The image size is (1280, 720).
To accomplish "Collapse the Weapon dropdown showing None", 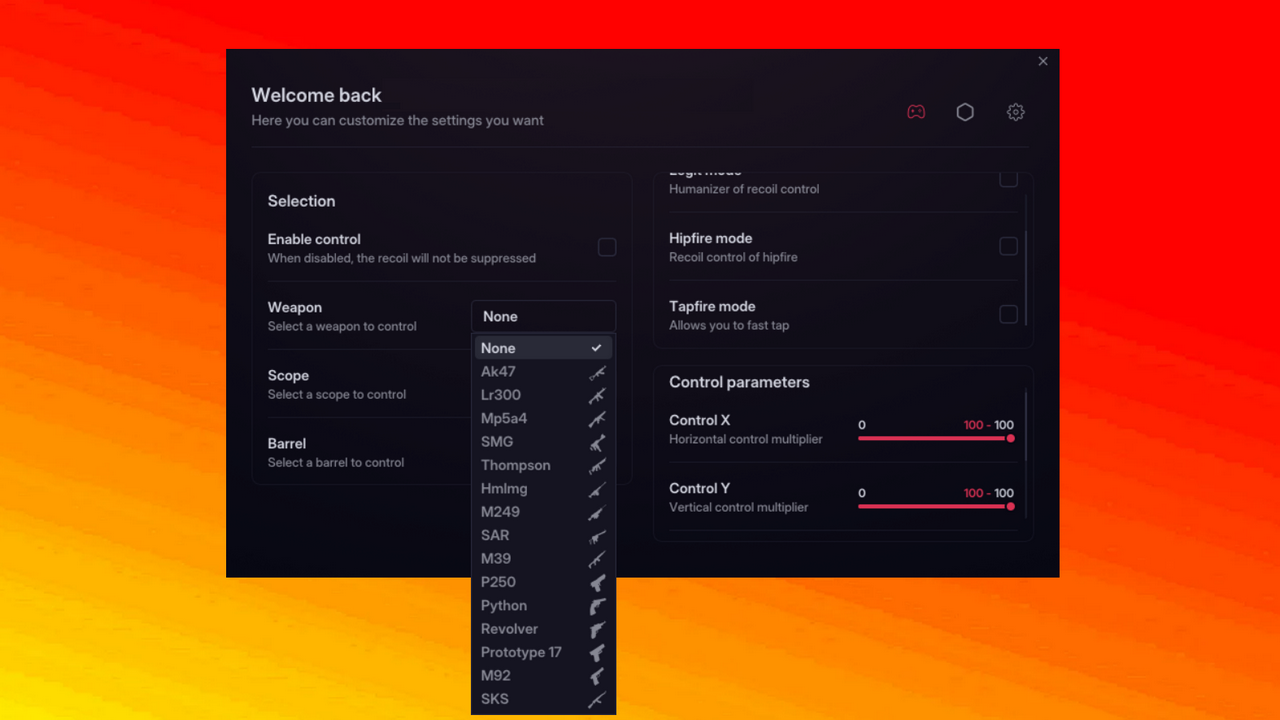I will click(x=543, y=316).
